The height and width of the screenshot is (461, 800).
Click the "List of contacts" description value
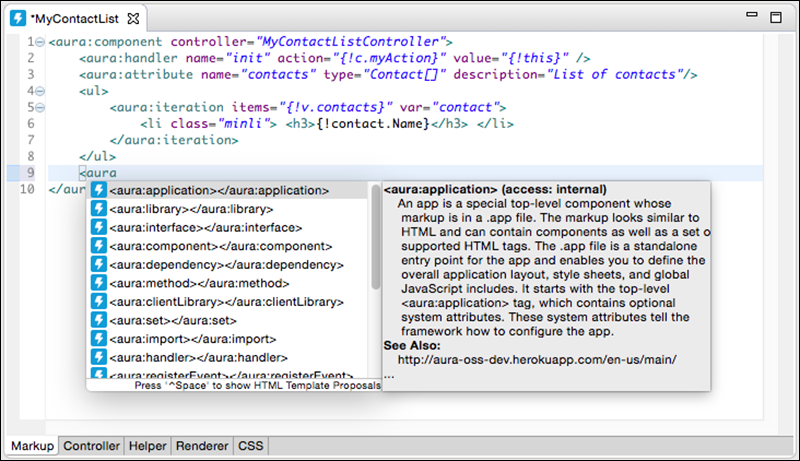615,74
